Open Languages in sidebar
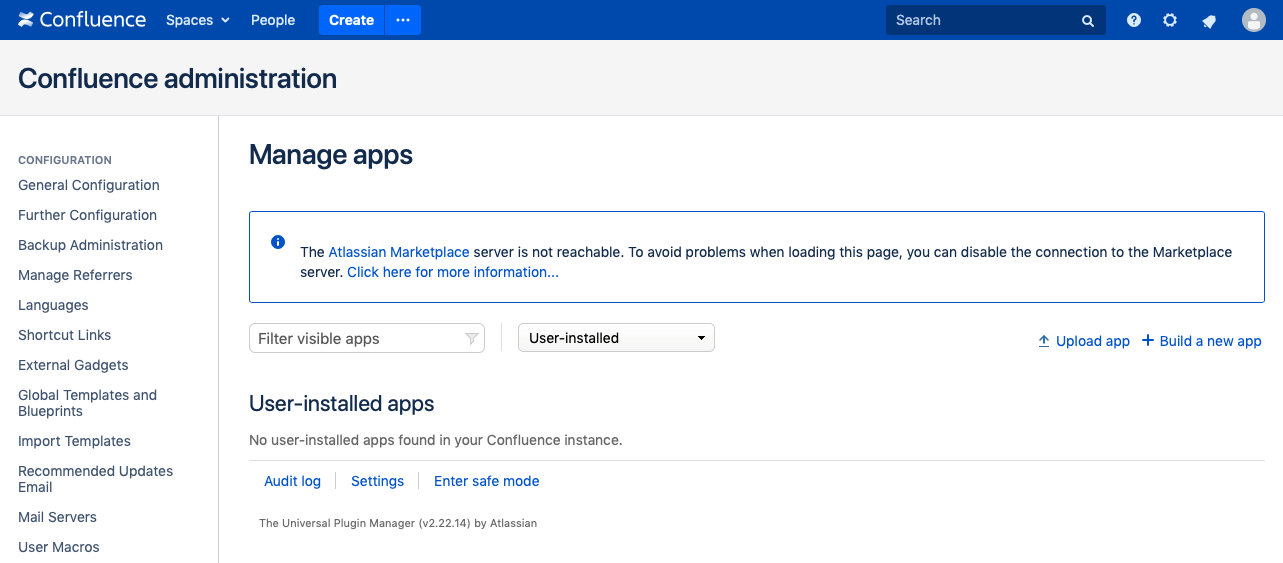The image size is (1283, 563). click(53, 305)
